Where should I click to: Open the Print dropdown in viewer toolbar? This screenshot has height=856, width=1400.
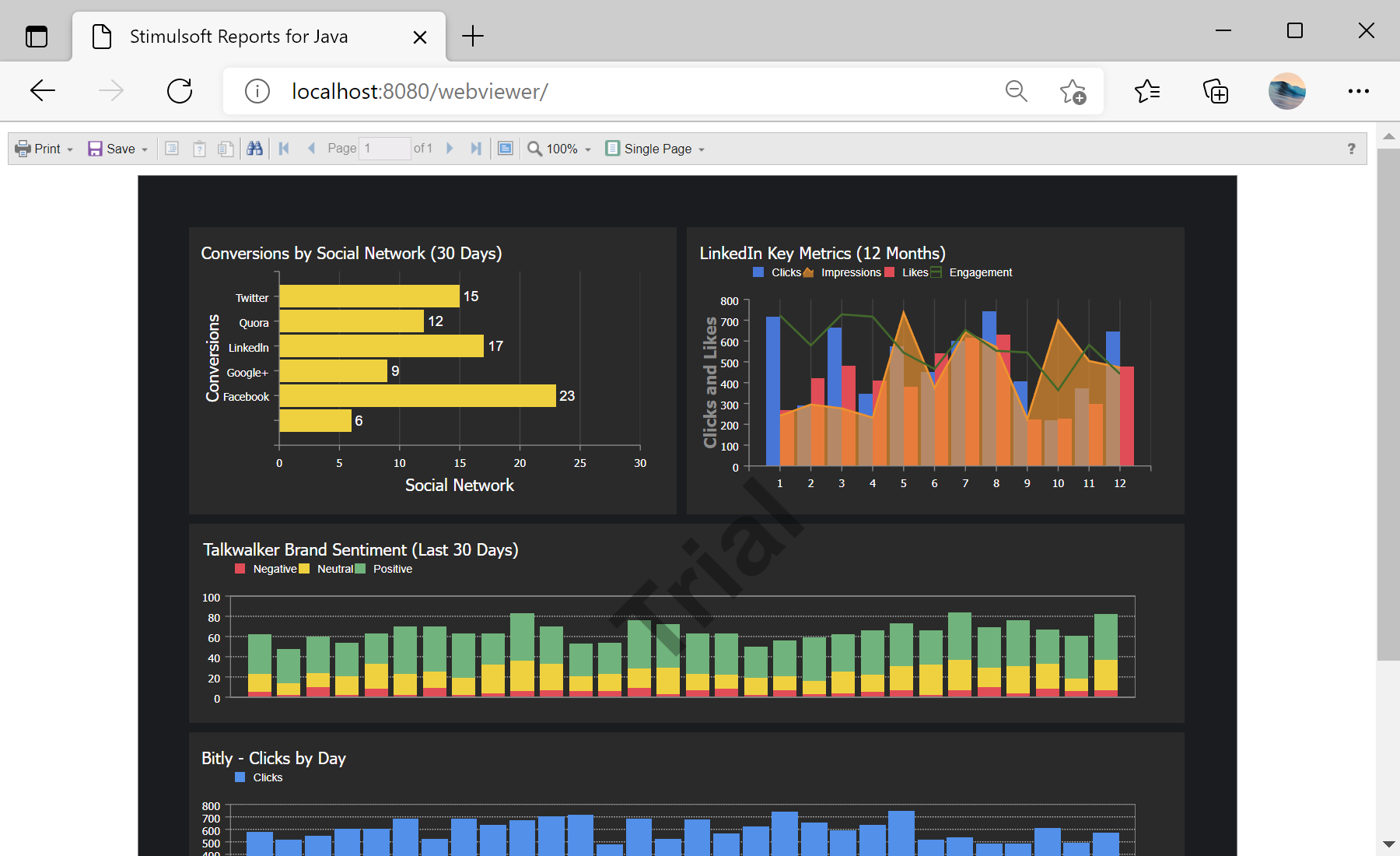click(x=44, y=149)
